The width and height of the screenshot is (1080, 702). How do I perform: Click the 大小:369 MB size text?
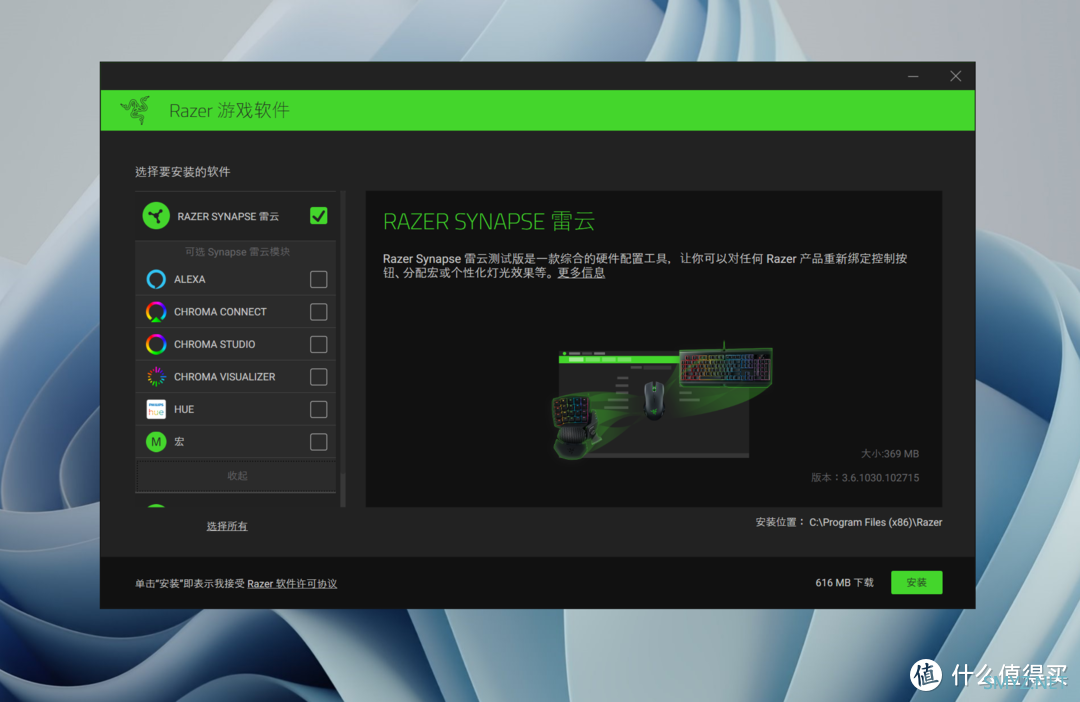pos(890,453)
